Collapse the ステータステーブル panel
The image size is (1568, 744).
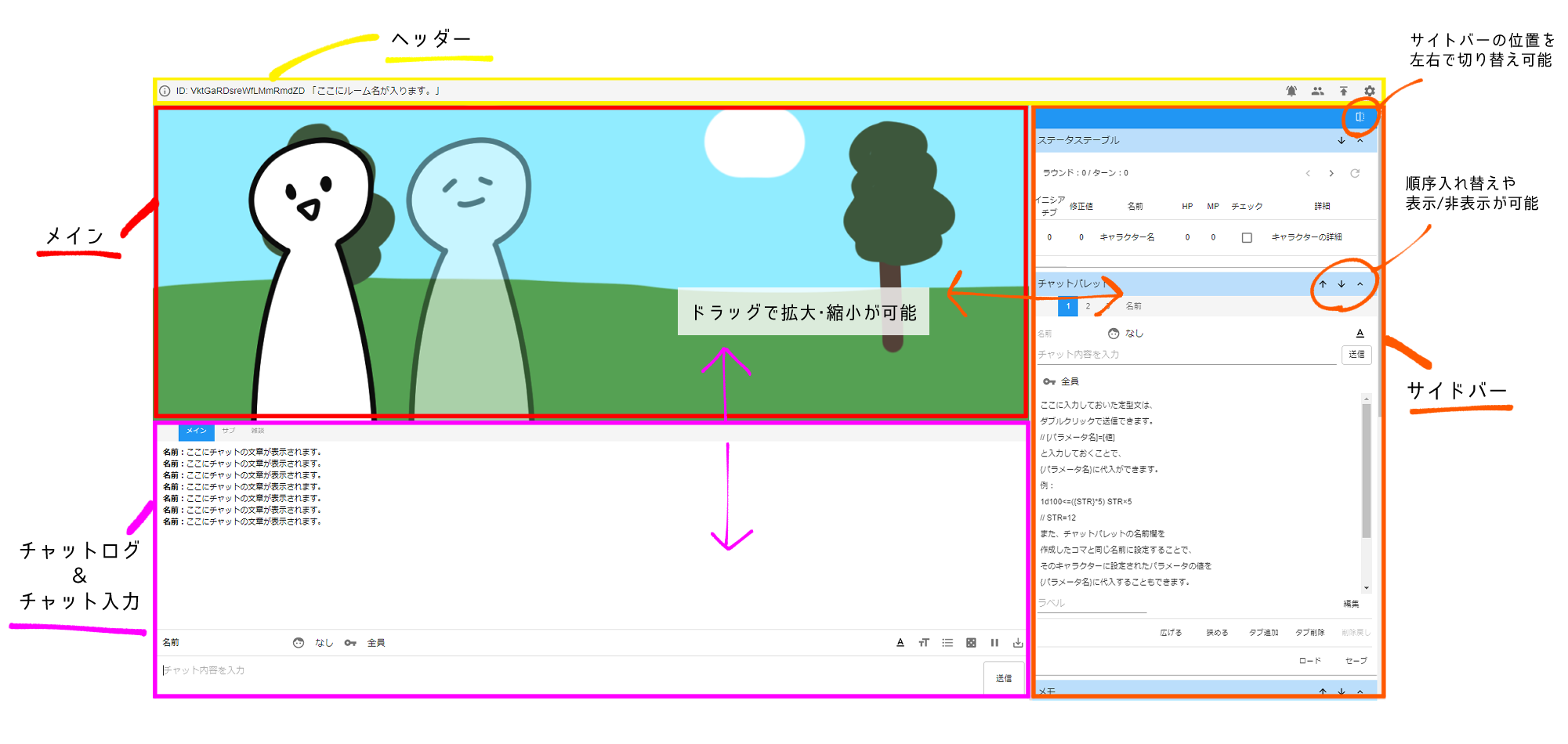coord(1360,141)
